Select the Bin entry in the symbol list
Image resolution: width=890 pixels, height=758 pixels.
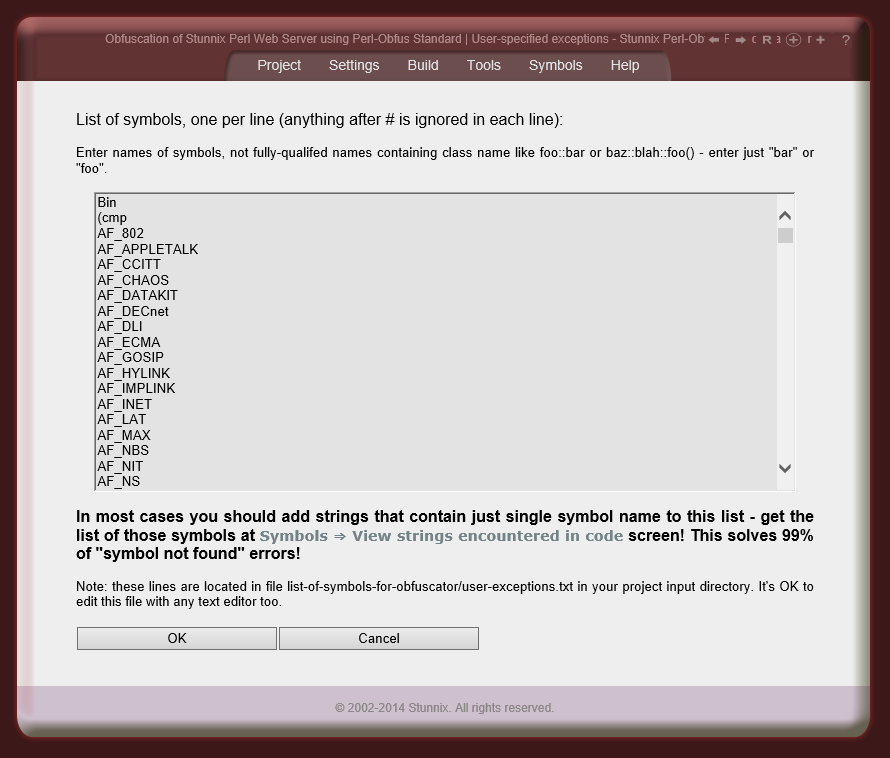pos(104,203)
